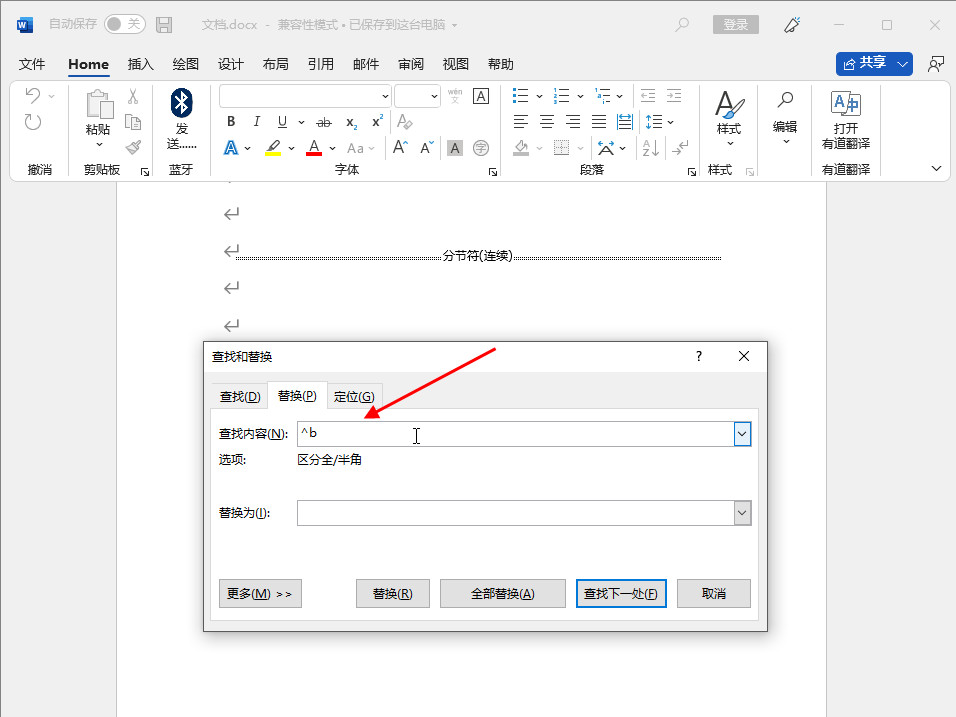Toggle the AutoSave switch
Image resolution: width=956 pixels, height=717 pixels.
(x=124, y=24)
